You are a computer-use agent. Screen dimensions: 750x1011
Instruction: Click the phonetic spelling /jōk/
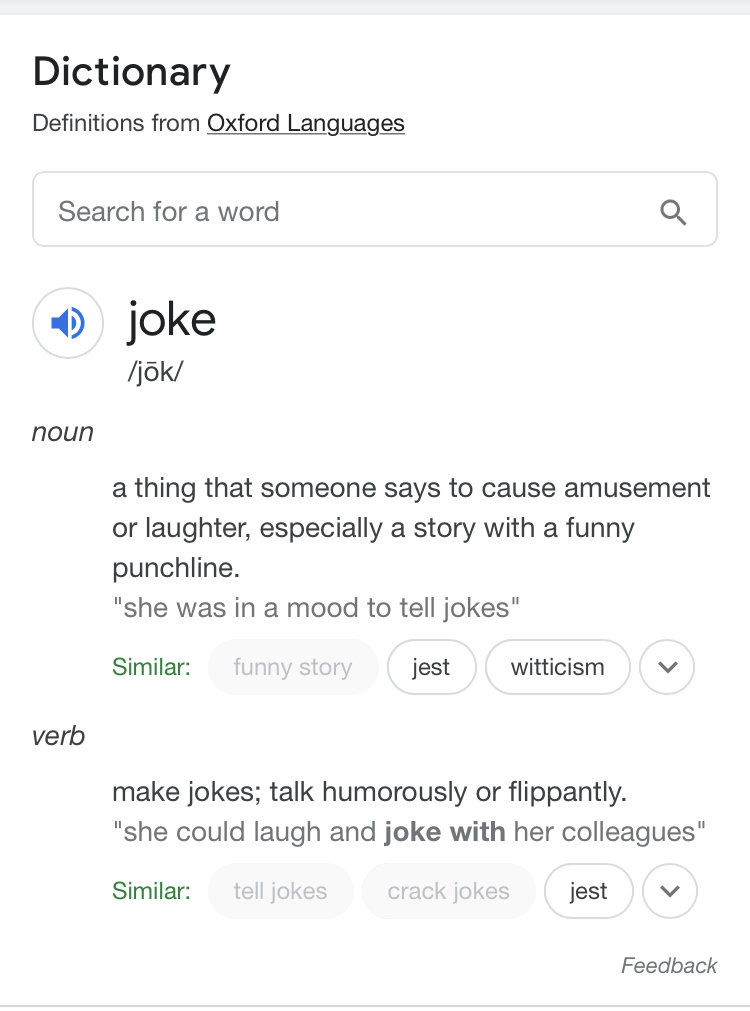(155, 372)
